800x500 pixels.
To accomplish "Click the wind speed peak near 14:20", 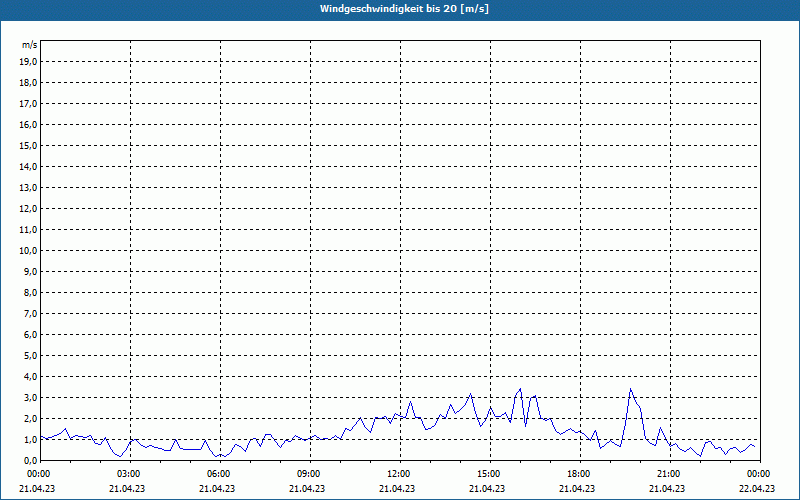I will [x=470, y=394].
